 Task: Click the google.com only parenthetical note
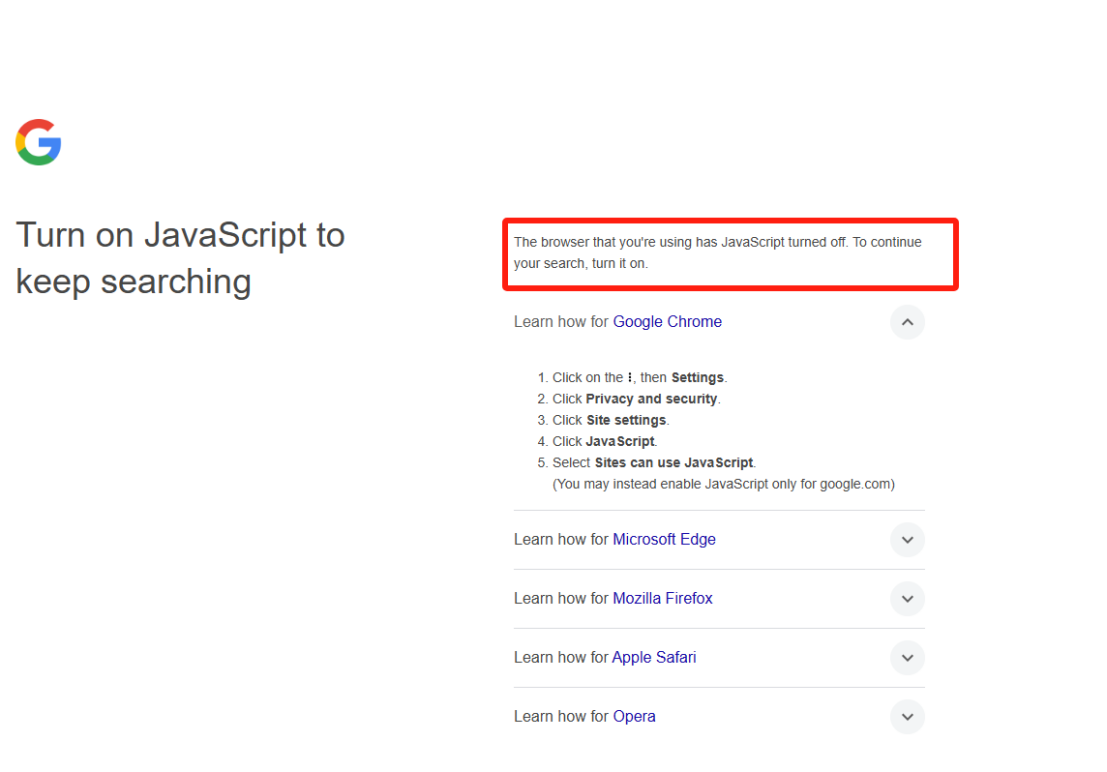click(x=723, y=484)
